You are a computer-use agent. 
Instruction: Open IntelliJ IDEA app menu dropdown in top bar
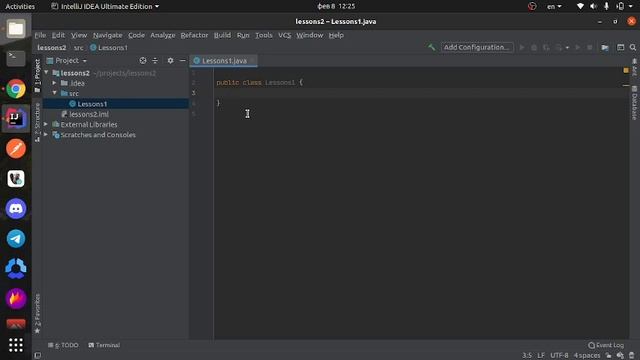pos(105,6)
